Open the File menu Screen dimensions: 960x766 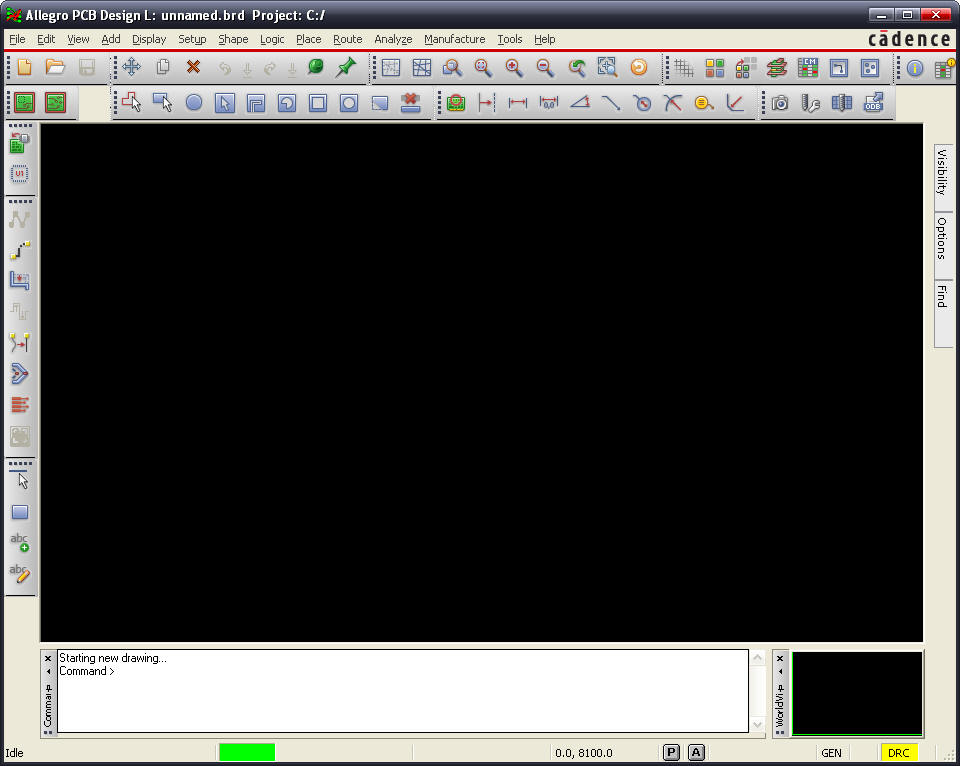17,39
